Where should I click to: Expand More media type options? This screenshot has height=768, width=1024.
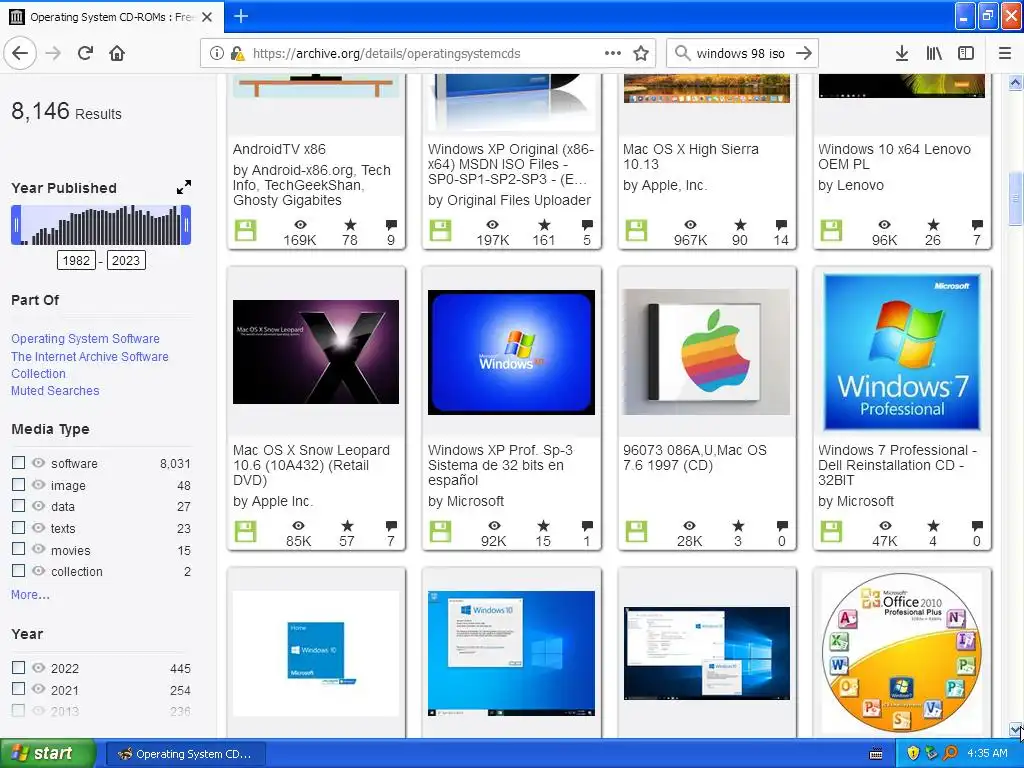30,594
